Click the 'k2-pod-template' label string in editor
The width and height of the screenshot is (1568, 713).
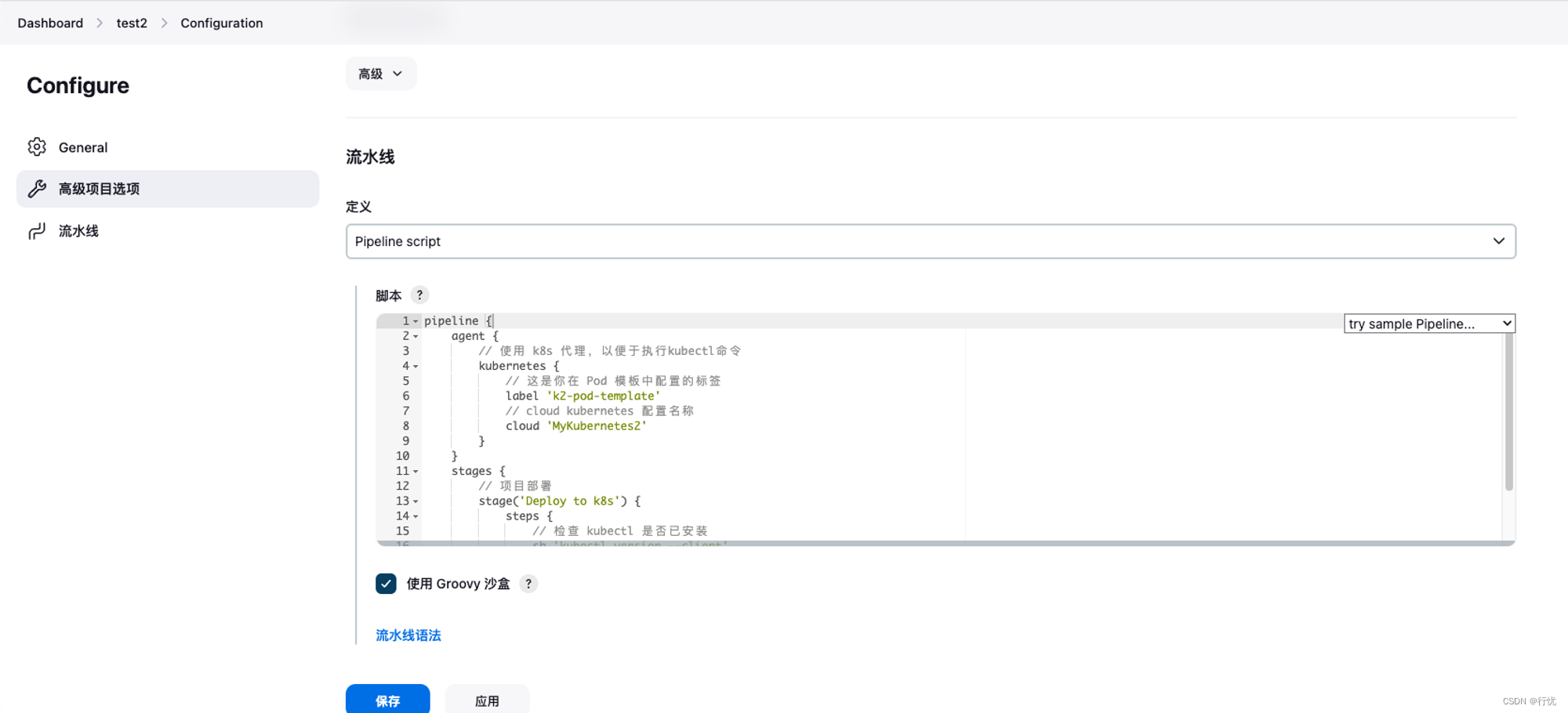click(x=604, y=396)
